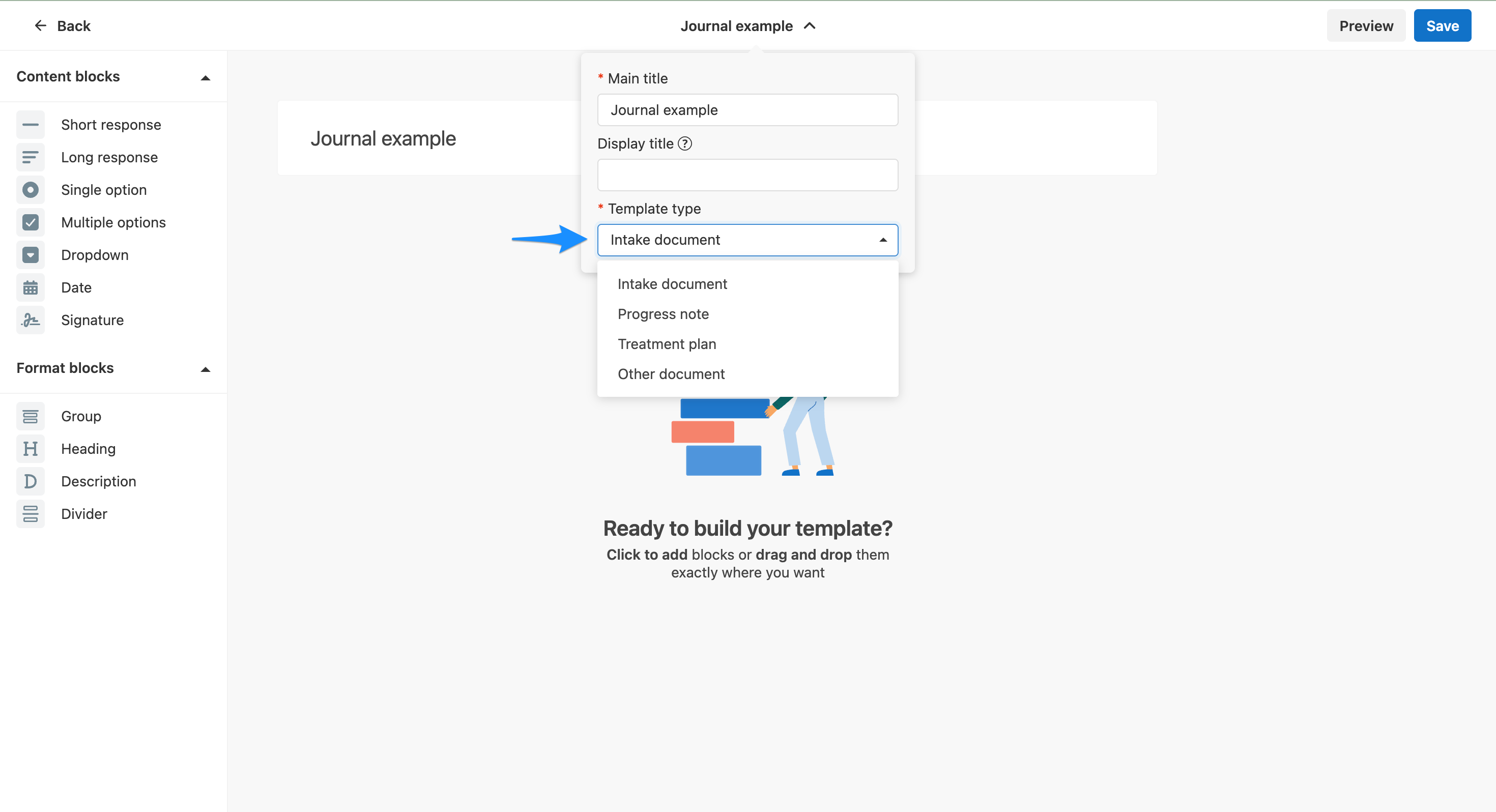Add a Group format block
1496x812 pixels.
(x=81, y=417)
